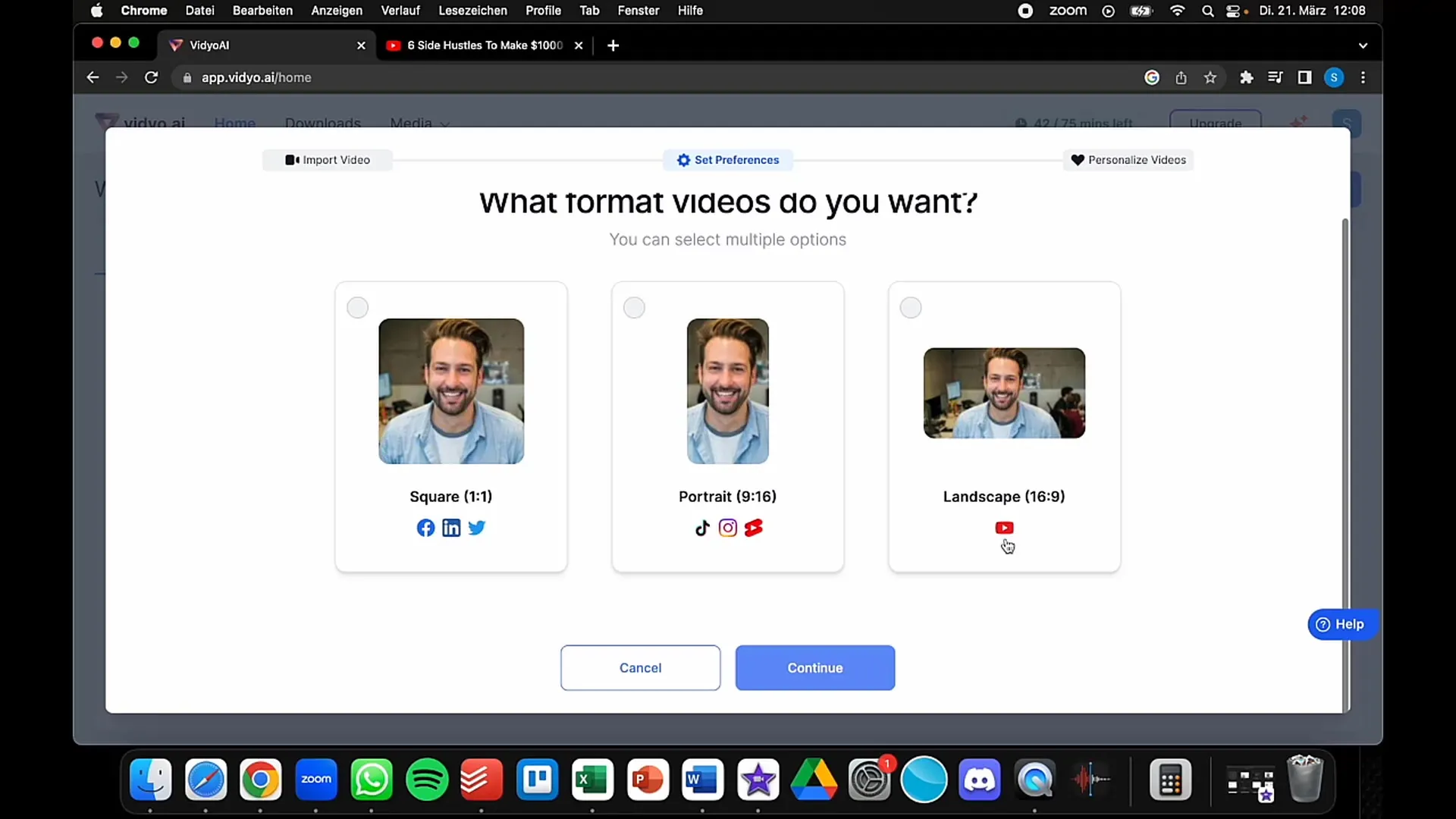Click the address bar showing app.vidyo.ai/home

point(652,77)
